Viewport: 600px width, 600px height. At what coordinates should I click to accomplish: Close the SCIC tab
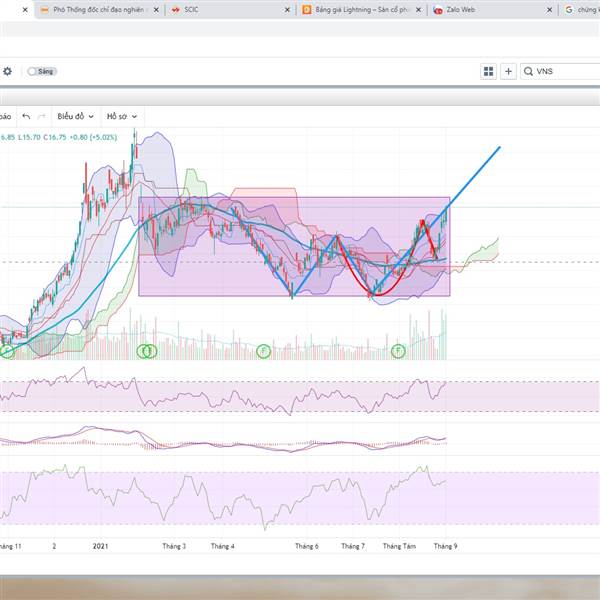[x=287, y=10]
